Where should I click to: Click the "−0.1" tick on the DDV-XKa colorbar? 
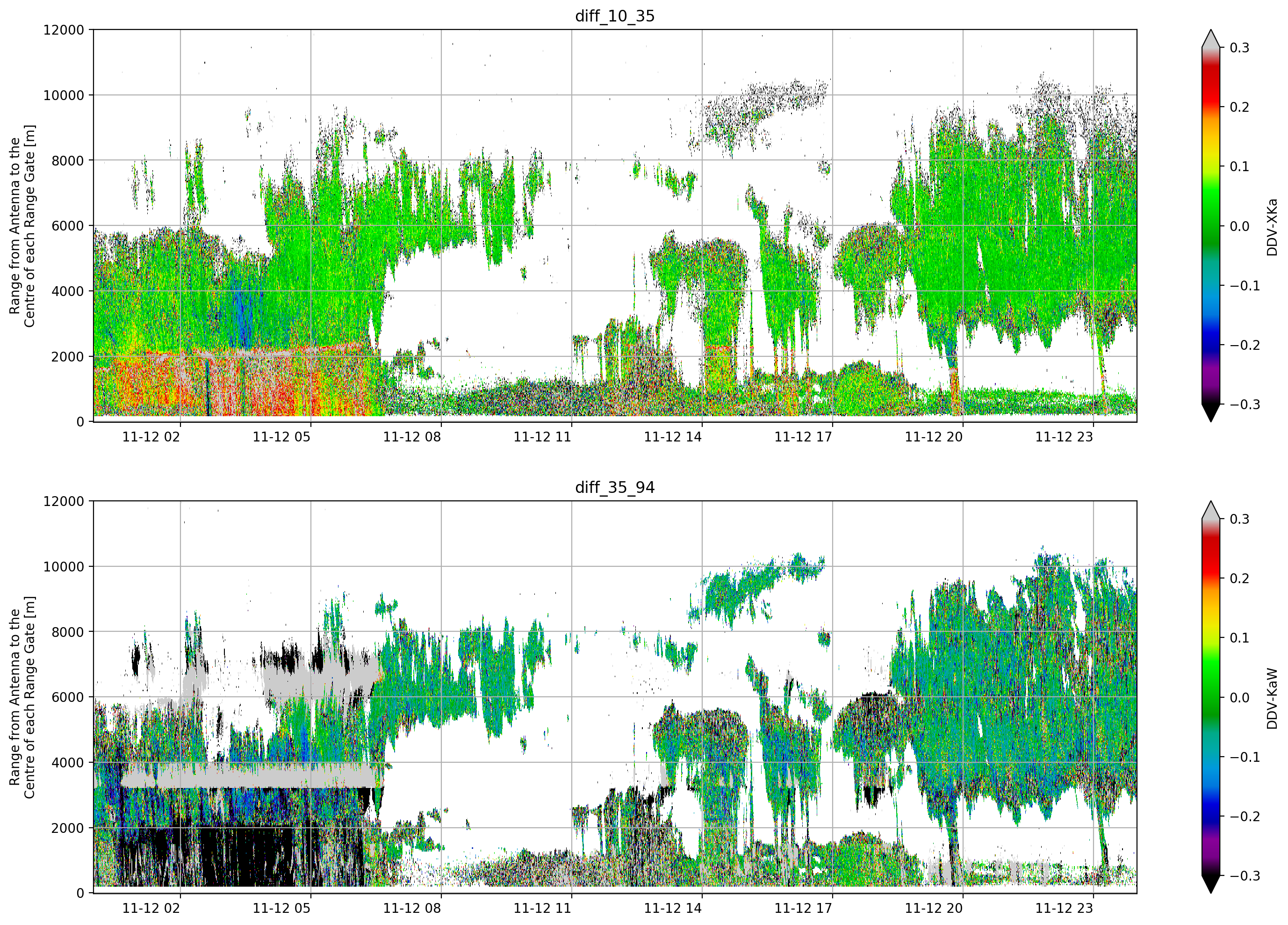(1245, 286)
